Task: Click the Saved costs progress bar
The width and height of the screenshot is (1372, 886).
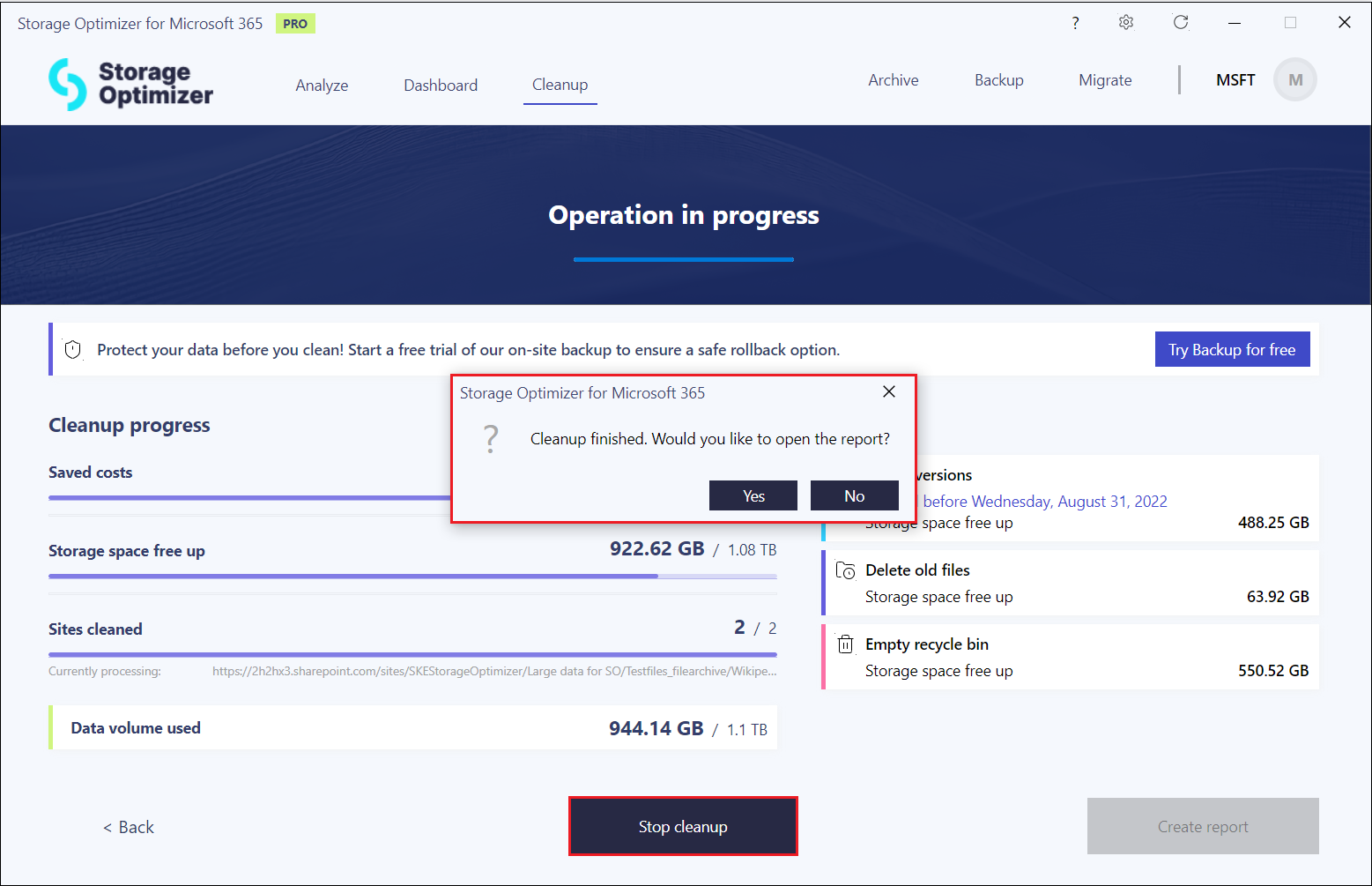Action: (249, 498)
